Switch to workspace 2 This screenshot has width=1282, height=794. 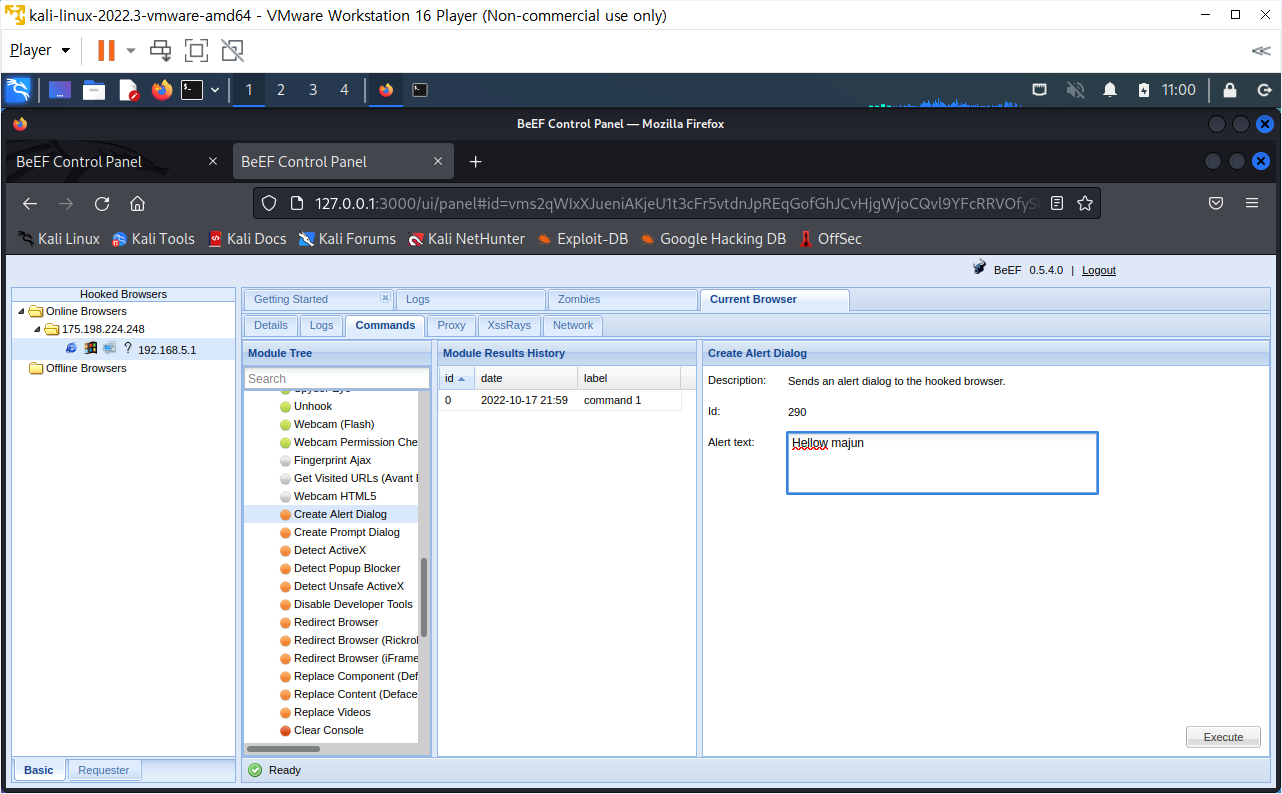tap(281, 90)
